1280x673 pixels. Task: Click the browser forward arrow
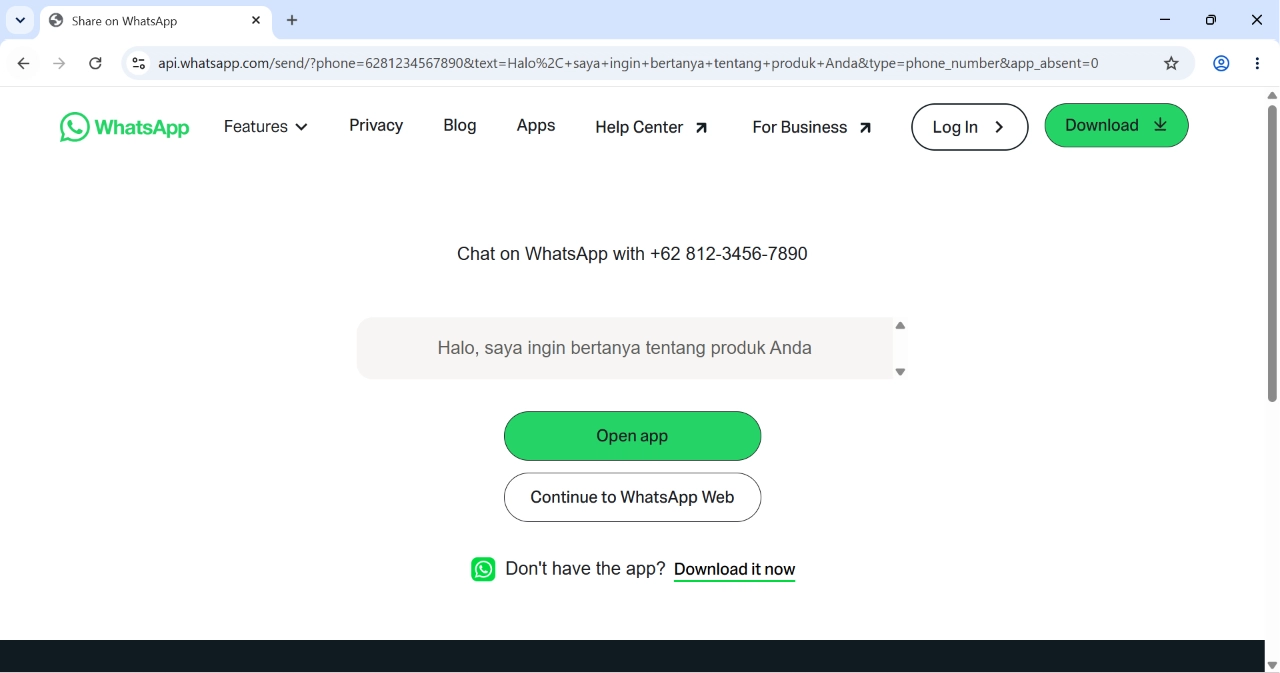point(59,63)
